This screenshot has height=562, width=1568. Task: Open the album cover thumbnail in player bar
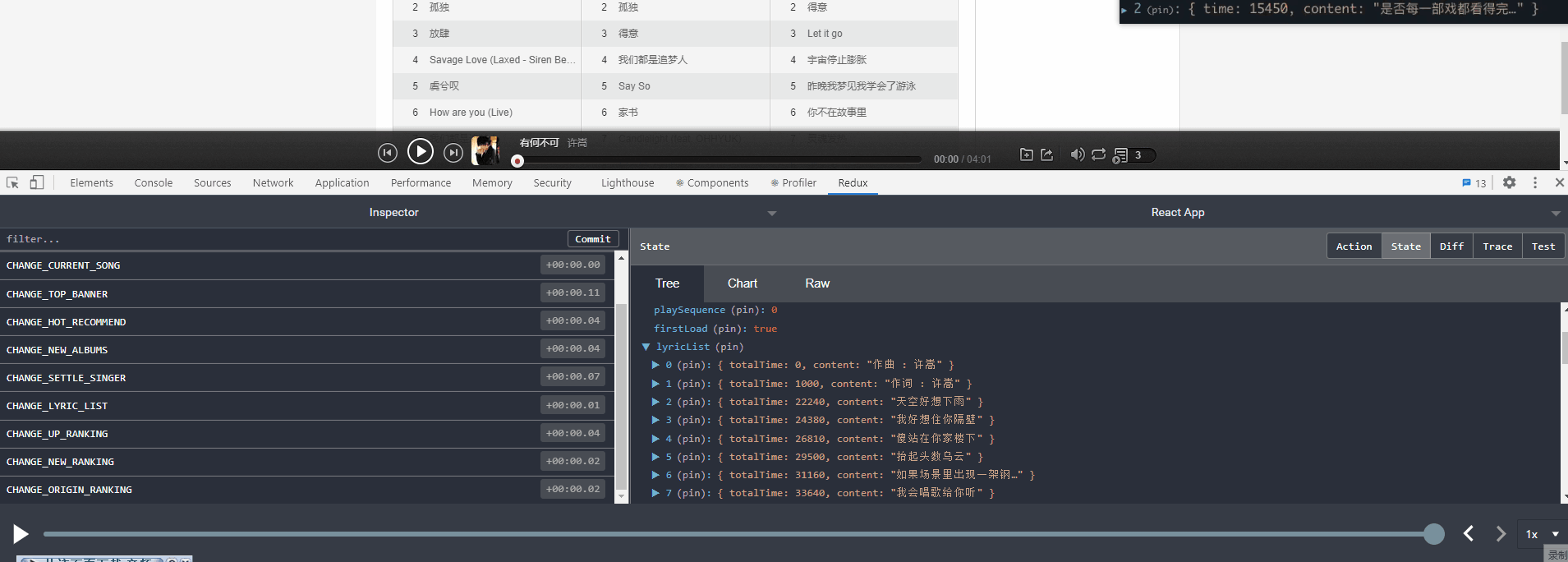485,150
